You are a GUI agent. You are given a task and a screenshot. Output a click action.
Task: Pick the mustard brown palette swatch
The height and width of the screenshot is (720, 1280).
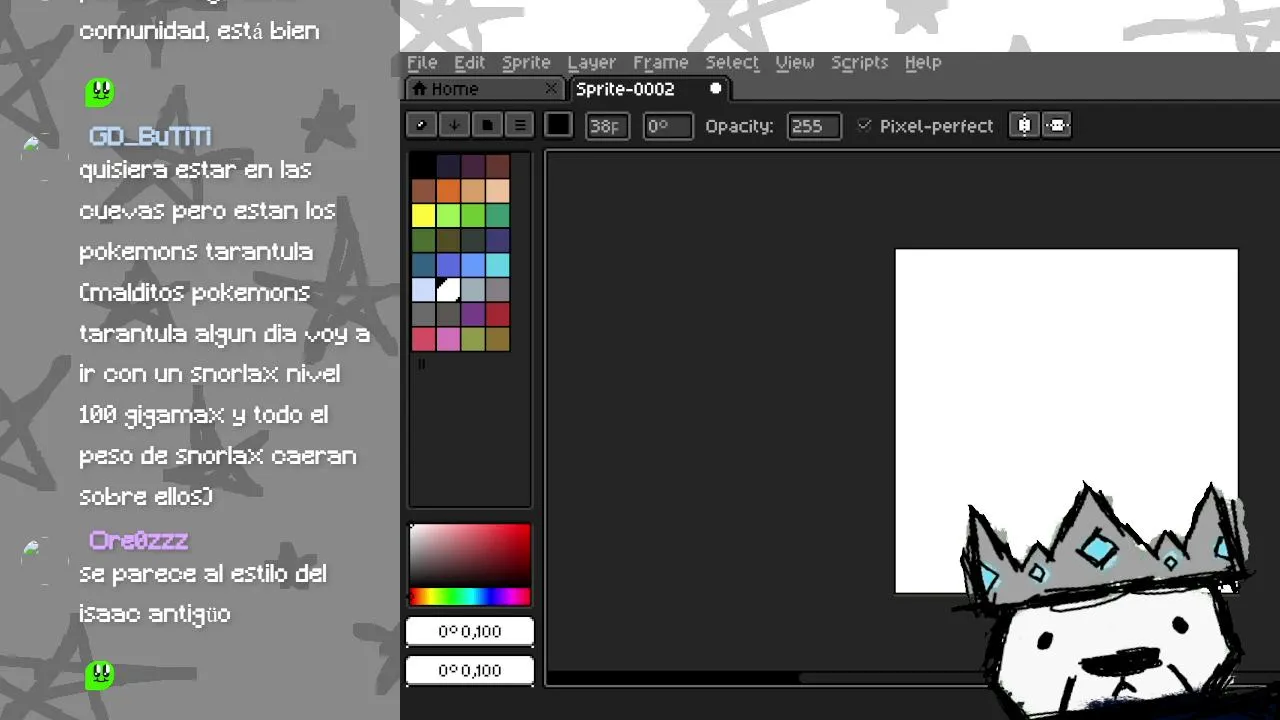click(498, 339)
